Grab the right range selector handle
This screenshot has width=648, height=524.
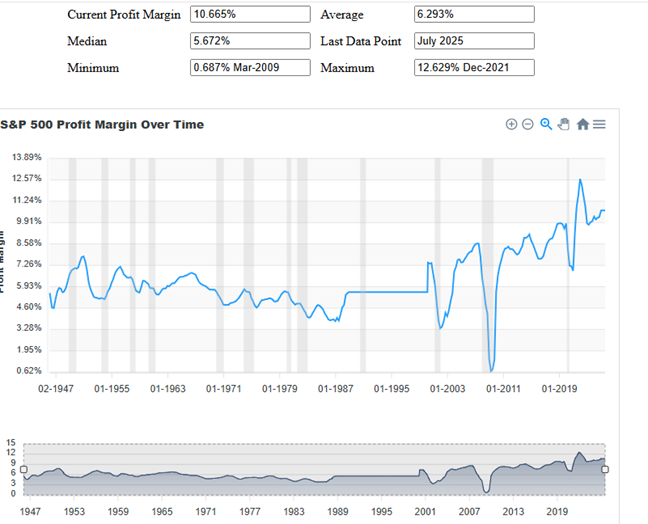click(x=605, y=469)
